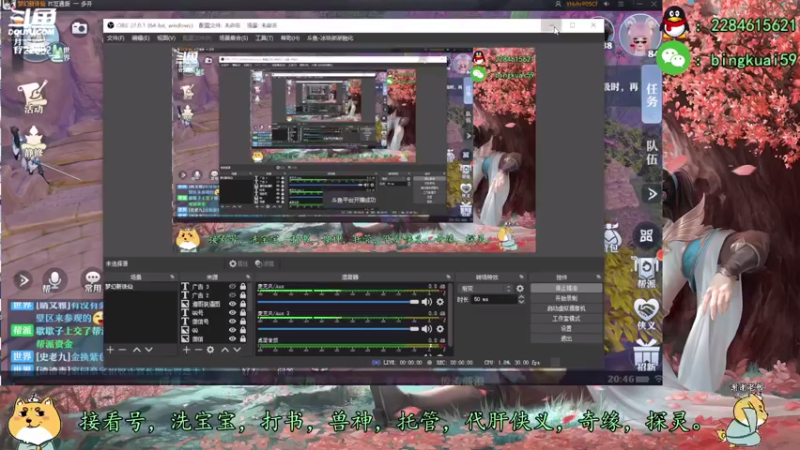Click the 时长 50 ms duration field
Image resolution: width=800 pixels, height=450 pixels.
pos(493,299)
